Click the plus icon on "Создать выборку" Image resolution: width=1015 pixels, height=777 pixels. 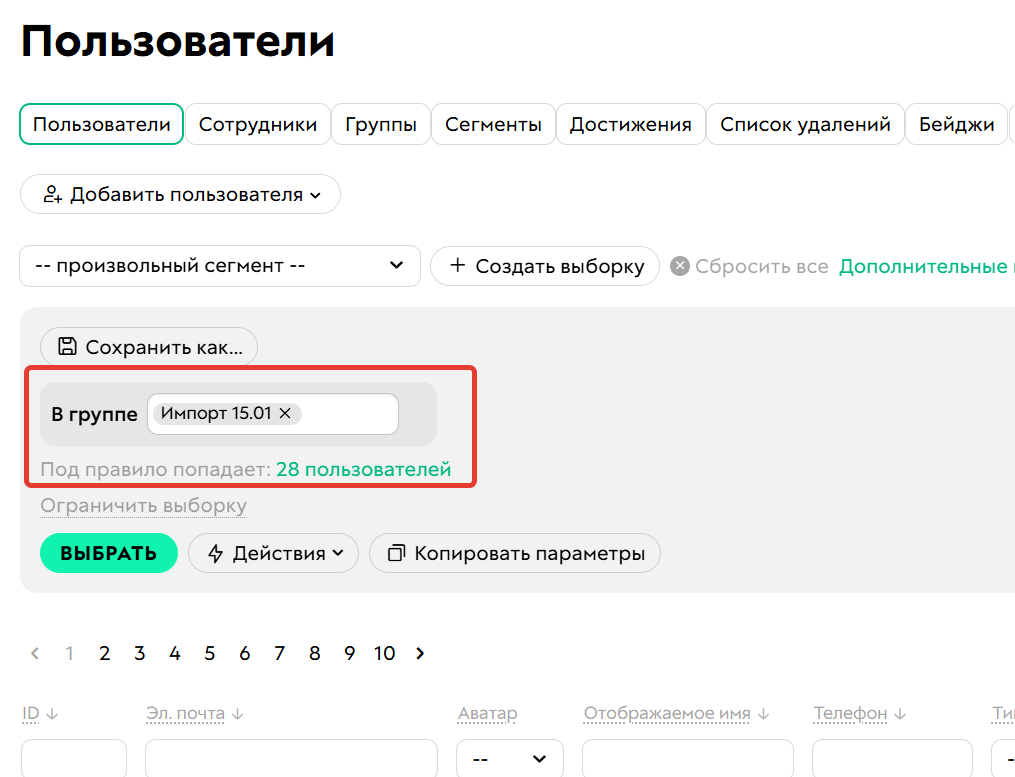pyautogui.click(x=459, y=266)
